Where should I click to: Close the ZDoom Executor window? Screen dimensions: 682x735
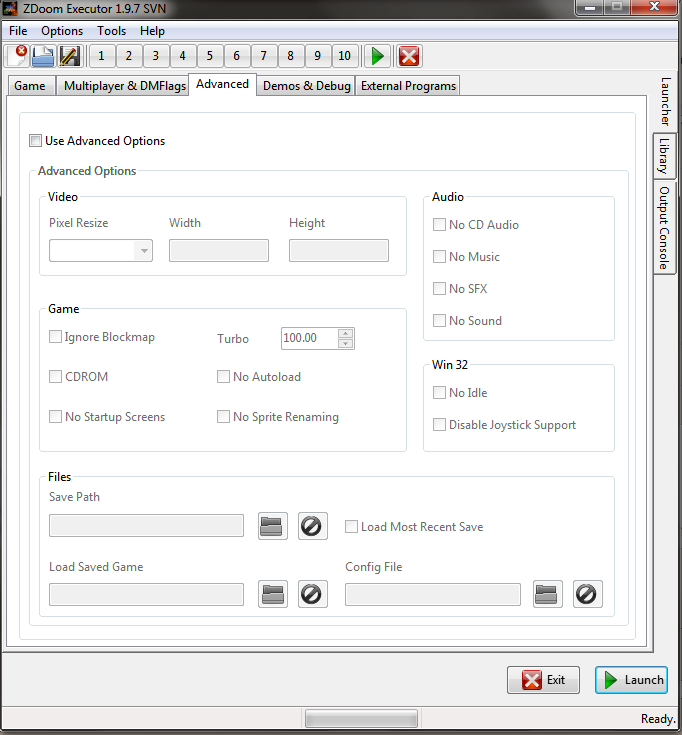[x=655, y=7]
